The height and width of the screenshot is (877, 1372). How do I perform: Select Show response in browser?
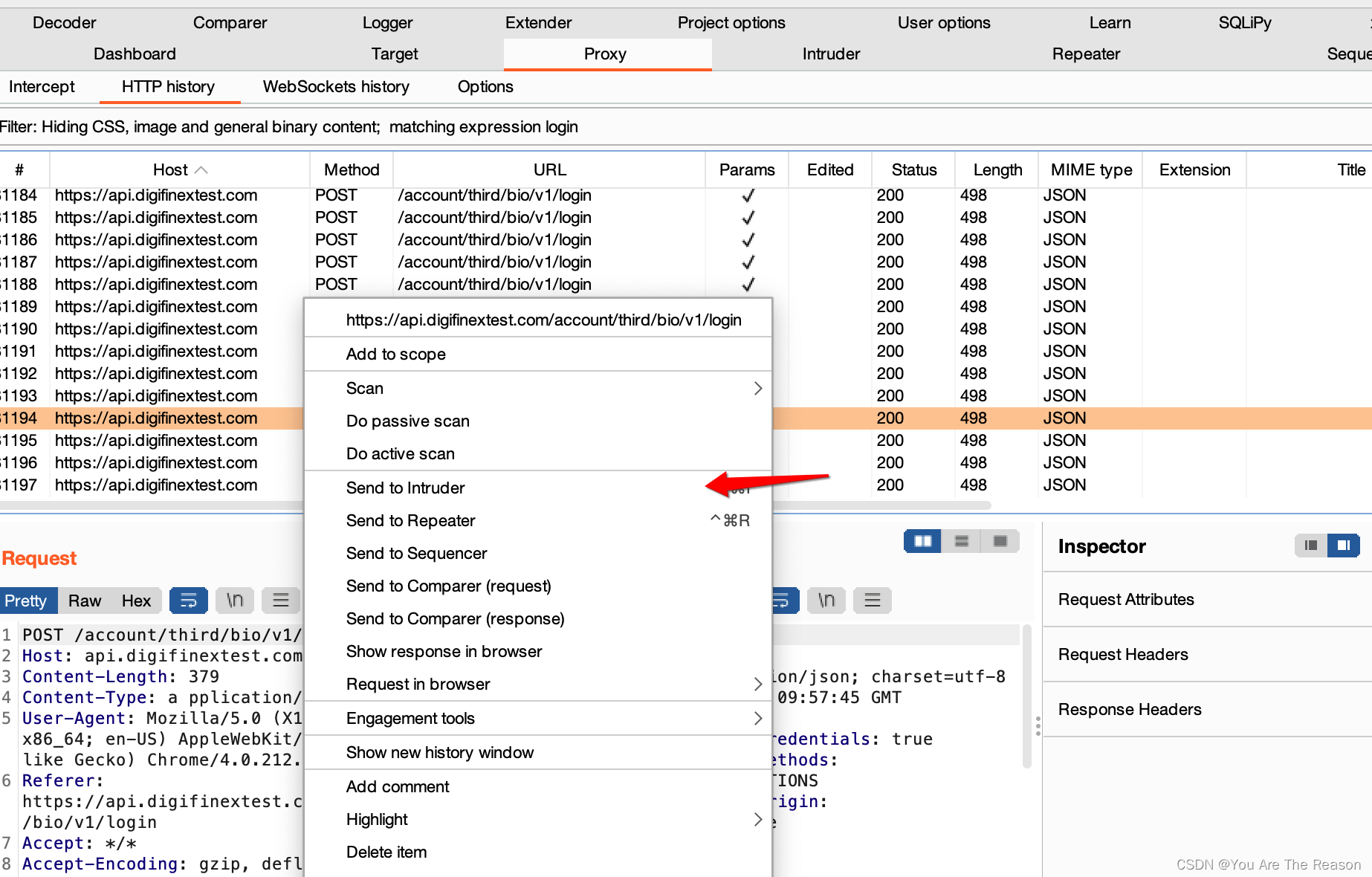(538, 651)
